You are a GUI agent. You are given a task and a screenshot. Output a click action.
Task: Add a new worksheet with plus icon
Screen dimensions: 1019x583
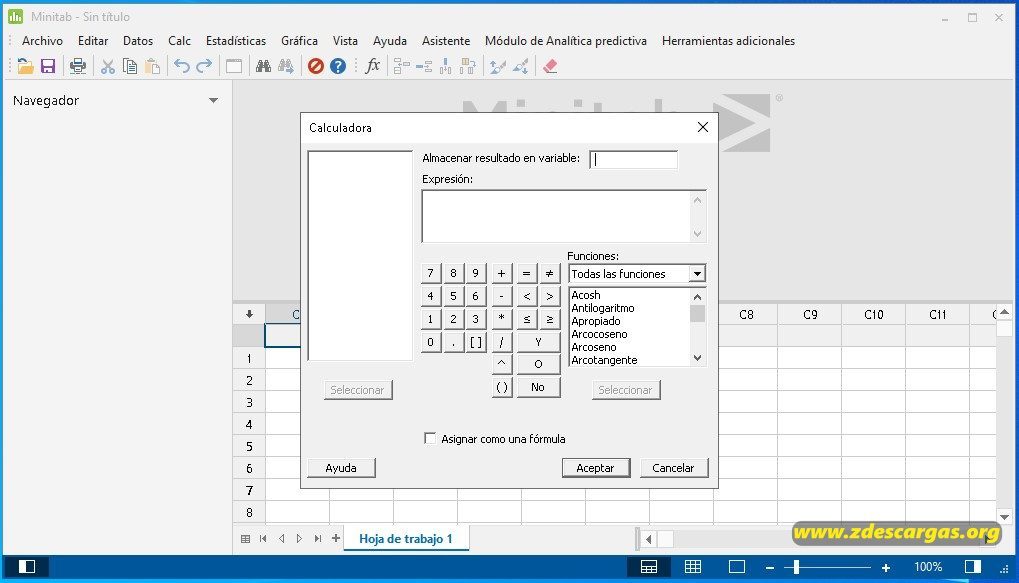click(336, 538)
